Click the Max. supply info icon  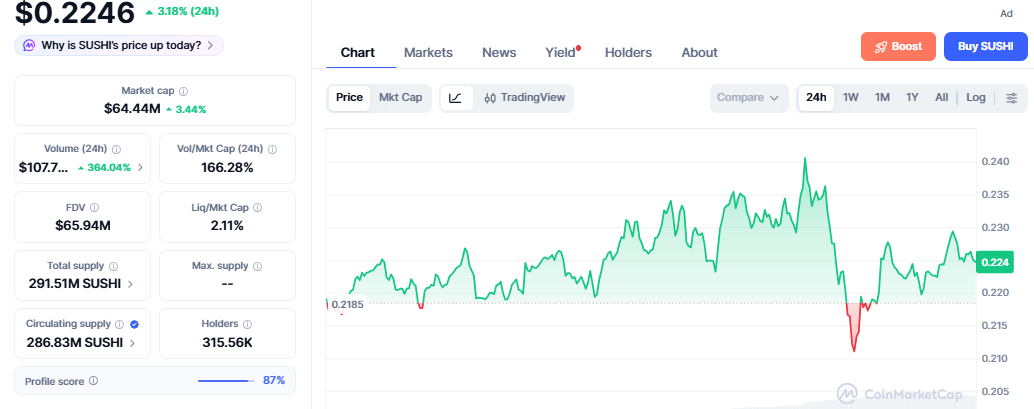(257, 266)
